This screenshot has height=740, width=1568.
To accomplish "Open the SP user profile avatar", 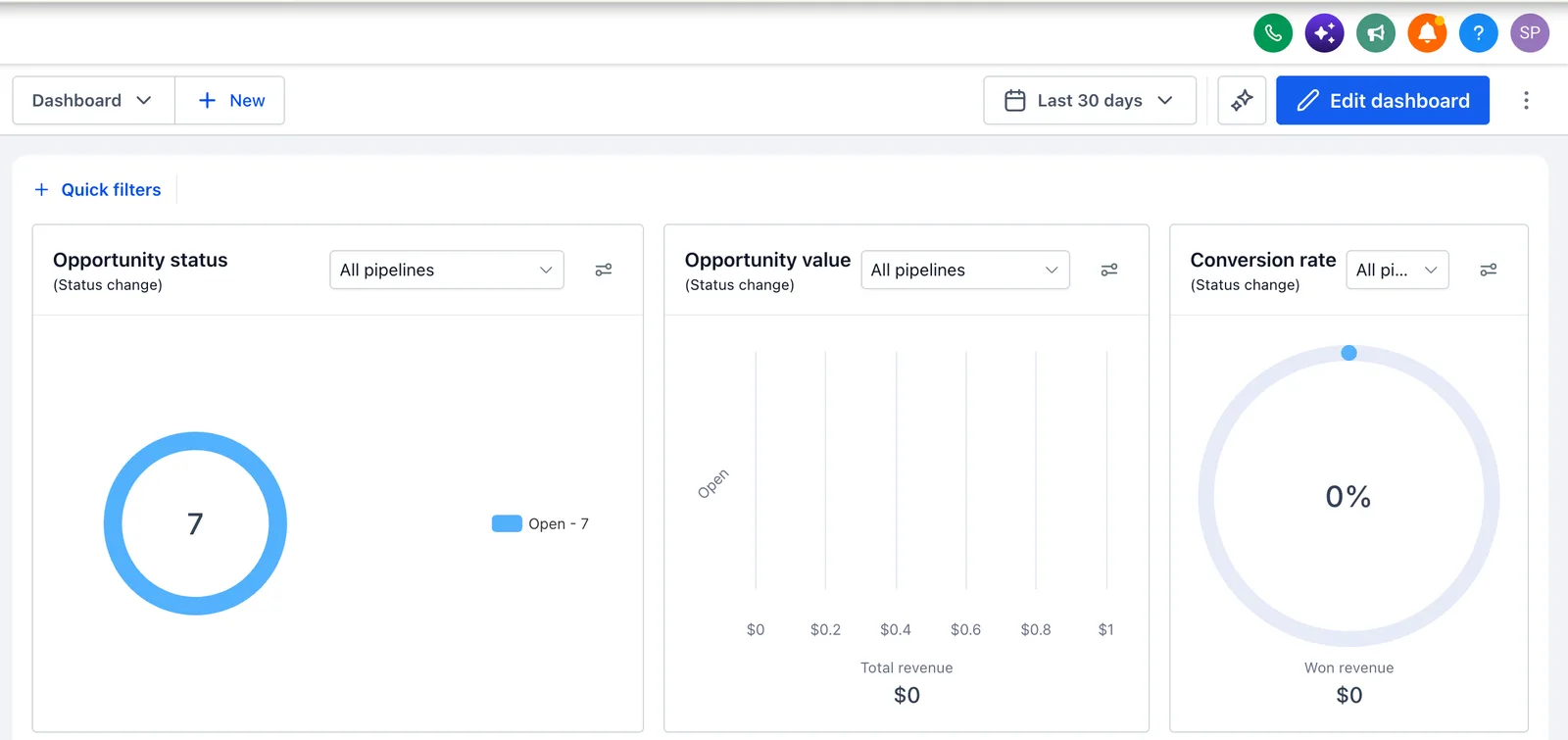I will coord(1530,33).
